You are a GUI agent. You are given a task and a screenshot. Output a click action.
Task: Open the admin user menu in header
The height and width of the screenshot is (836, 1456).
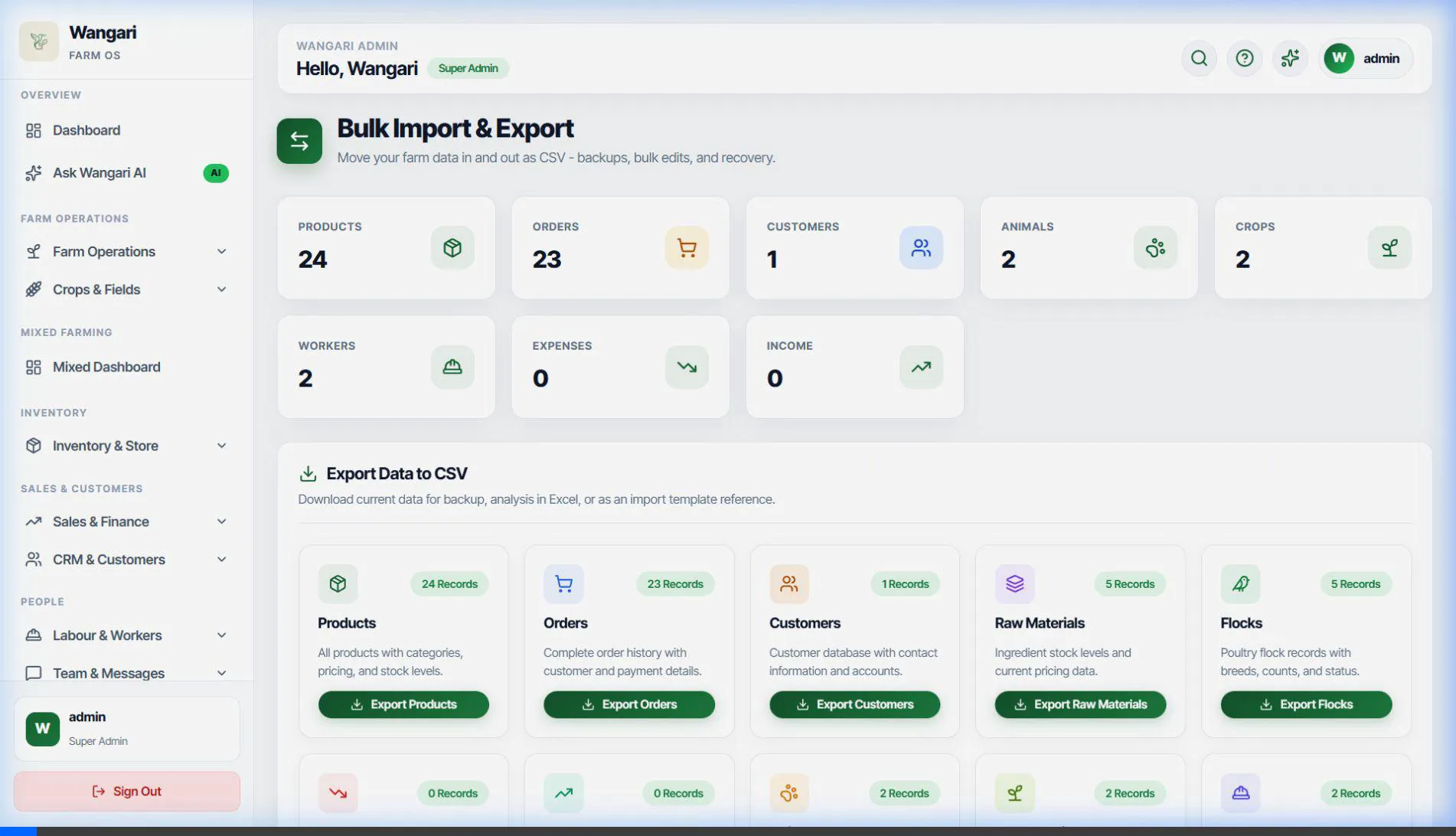click(x=1366, y=58)
